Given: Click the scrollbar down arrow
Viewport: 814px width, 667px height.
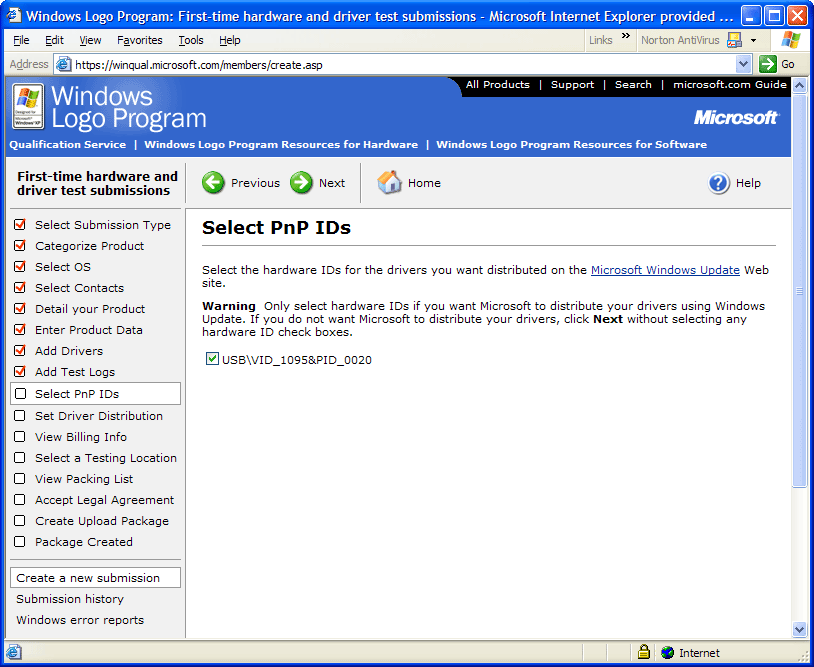Looking at the screenshot, I should point(799,630).
